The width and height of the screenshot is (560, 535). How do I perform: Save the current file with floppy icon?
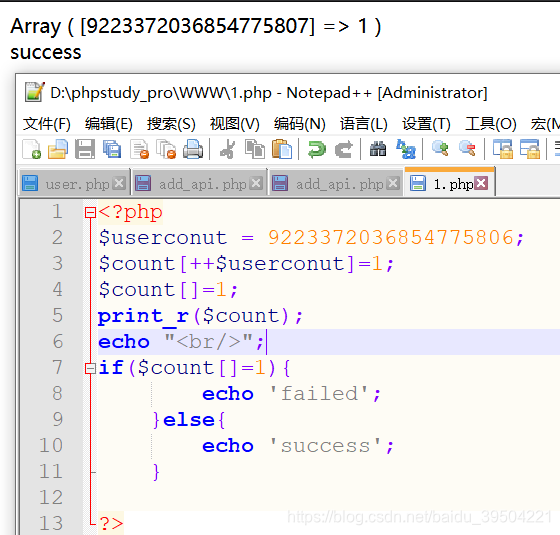(85, 149)
